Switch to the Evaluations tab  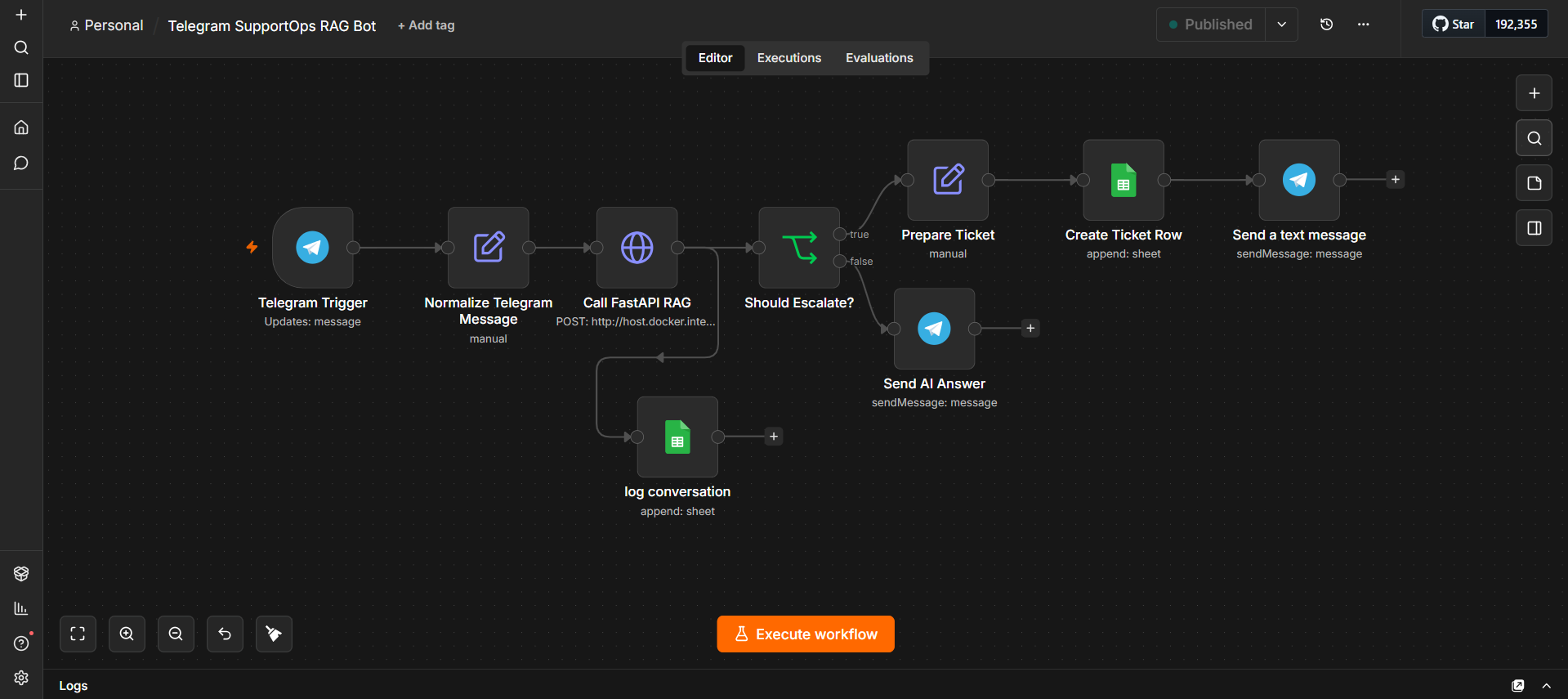tap(879, 58)
